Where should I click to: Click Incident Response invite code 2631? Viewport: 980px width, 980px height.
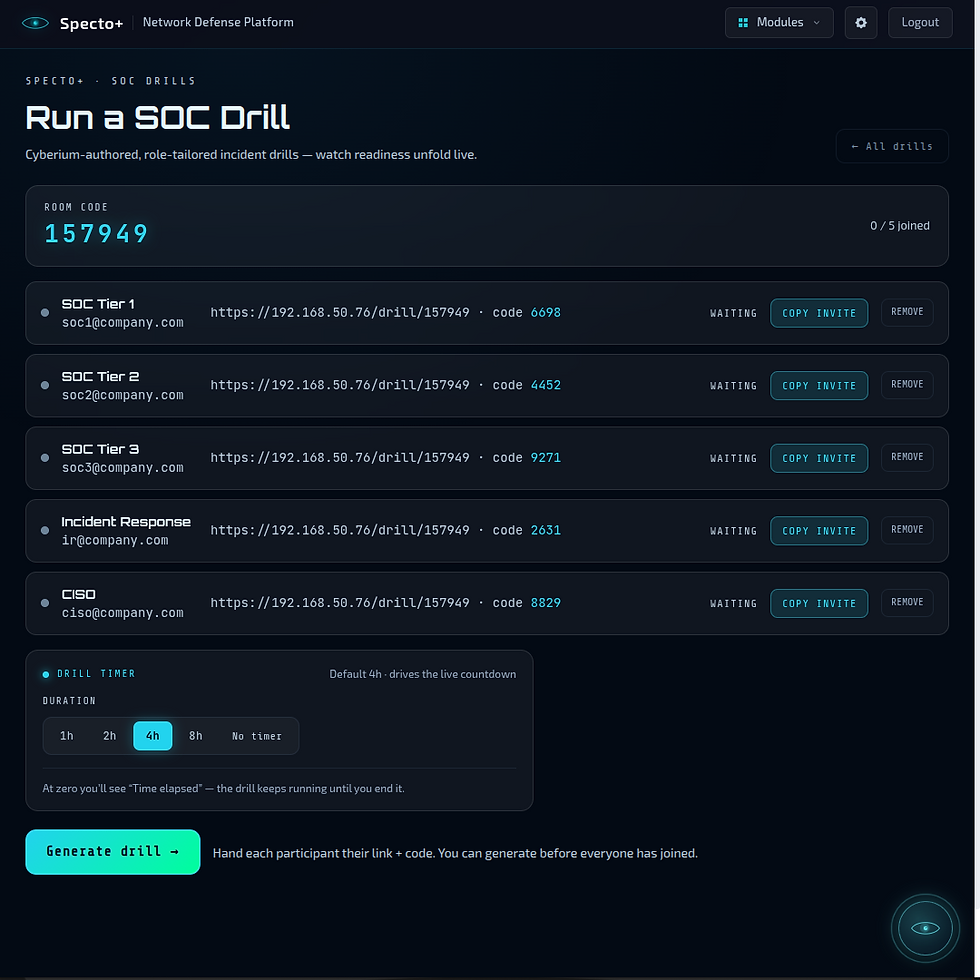click(546, 530)
